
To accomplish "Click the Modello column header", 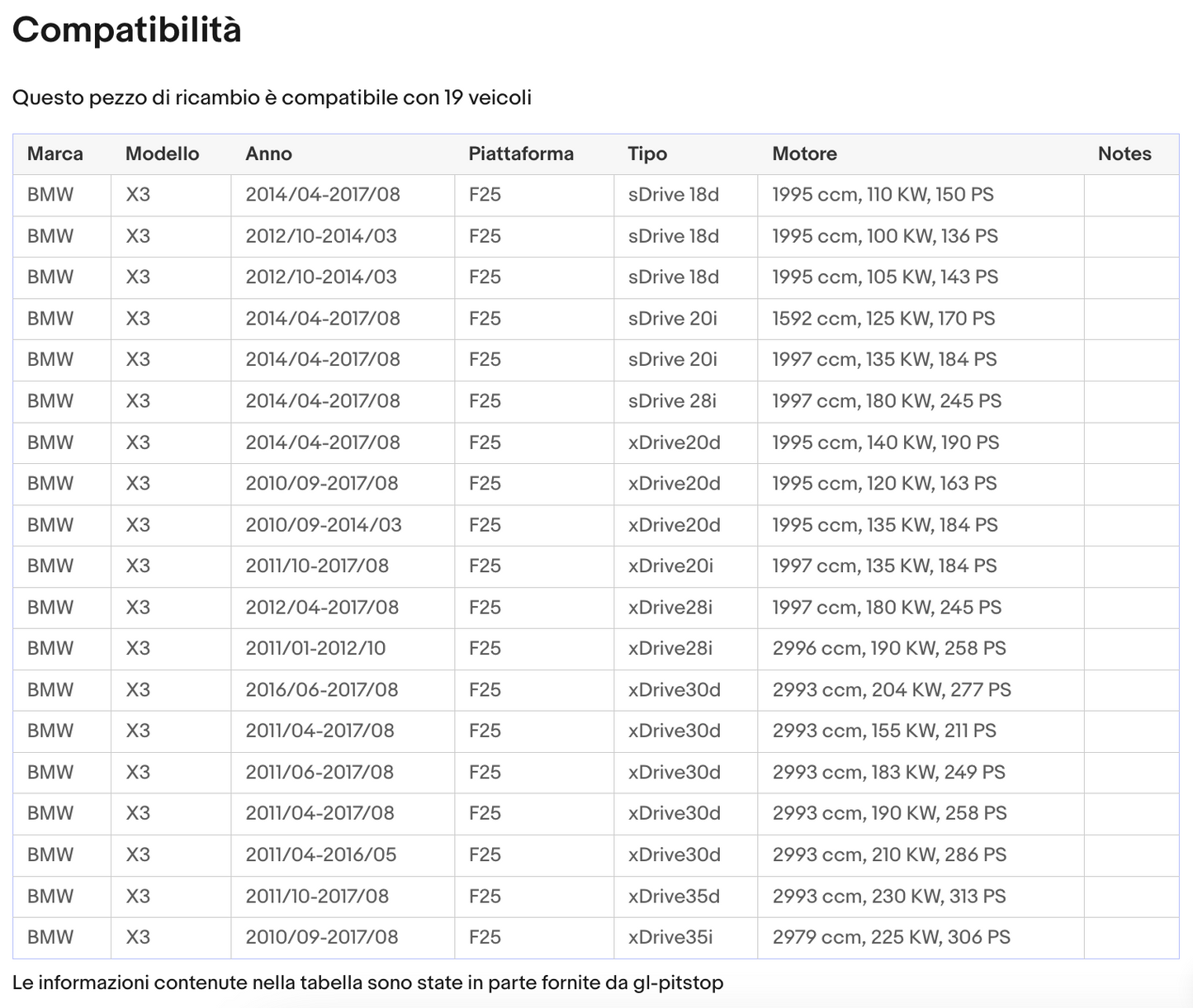I will 162,154.
